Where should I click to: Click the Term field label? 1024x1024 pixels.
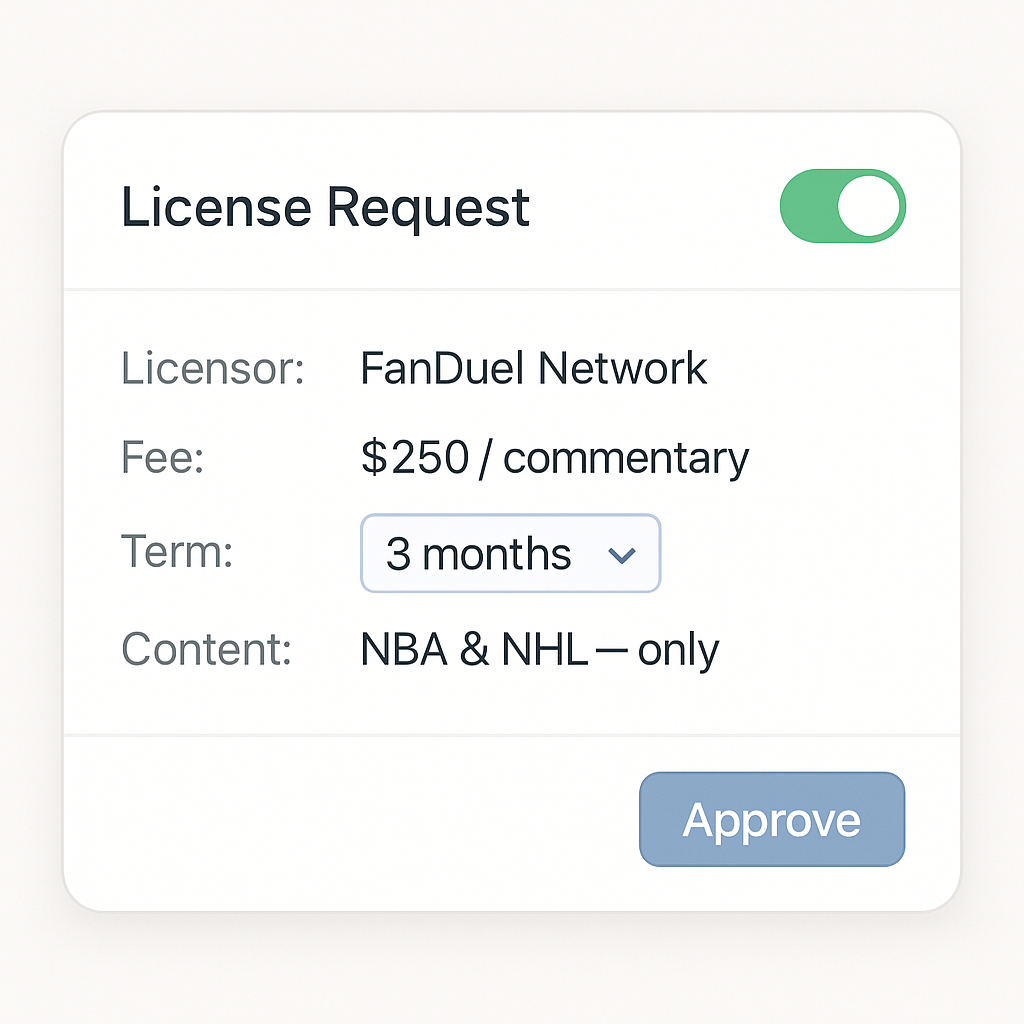177,551
